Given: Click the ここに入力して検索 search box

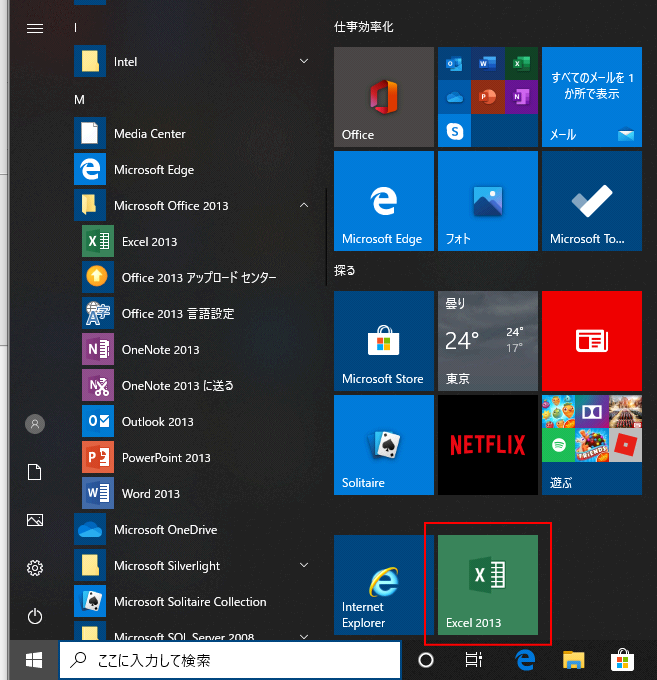Looking at the screenshot, I should [230, 660].
